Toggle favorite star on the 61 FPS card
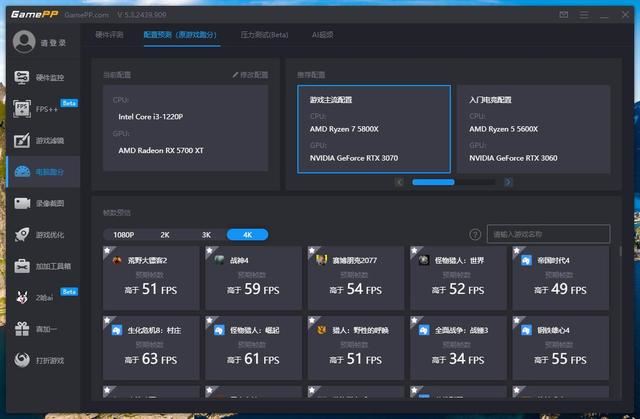 210,320
